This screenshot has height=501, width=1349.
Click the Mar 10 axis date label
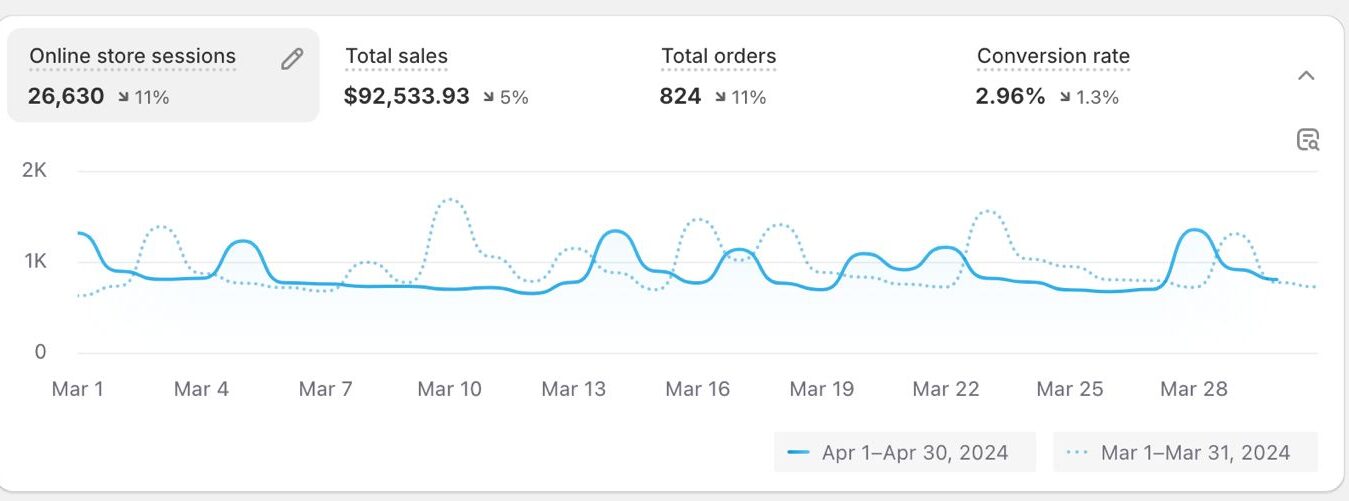pos(449,389)
